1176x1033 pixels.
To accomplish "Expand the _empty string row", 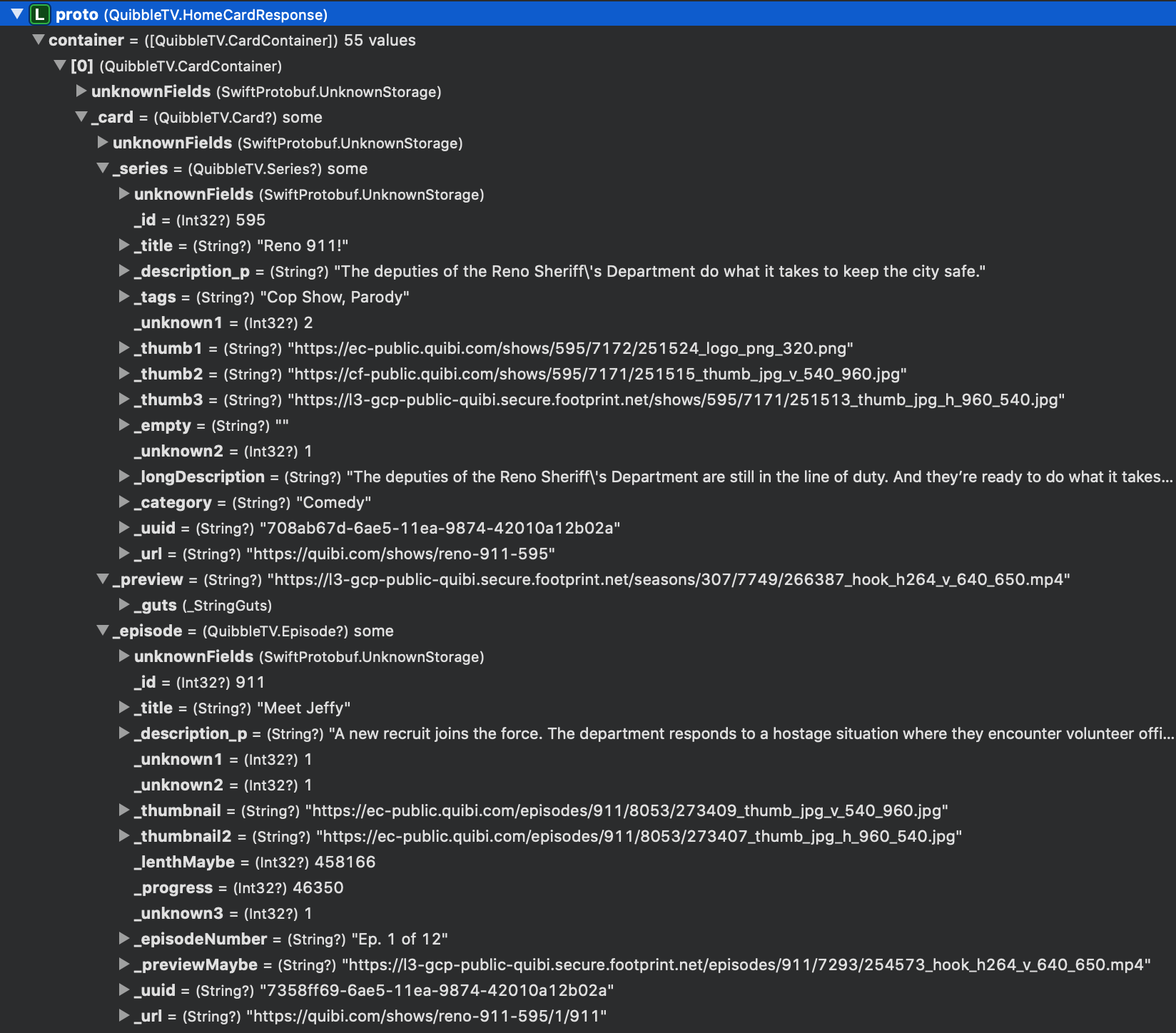I will click(x=124, y=424).
